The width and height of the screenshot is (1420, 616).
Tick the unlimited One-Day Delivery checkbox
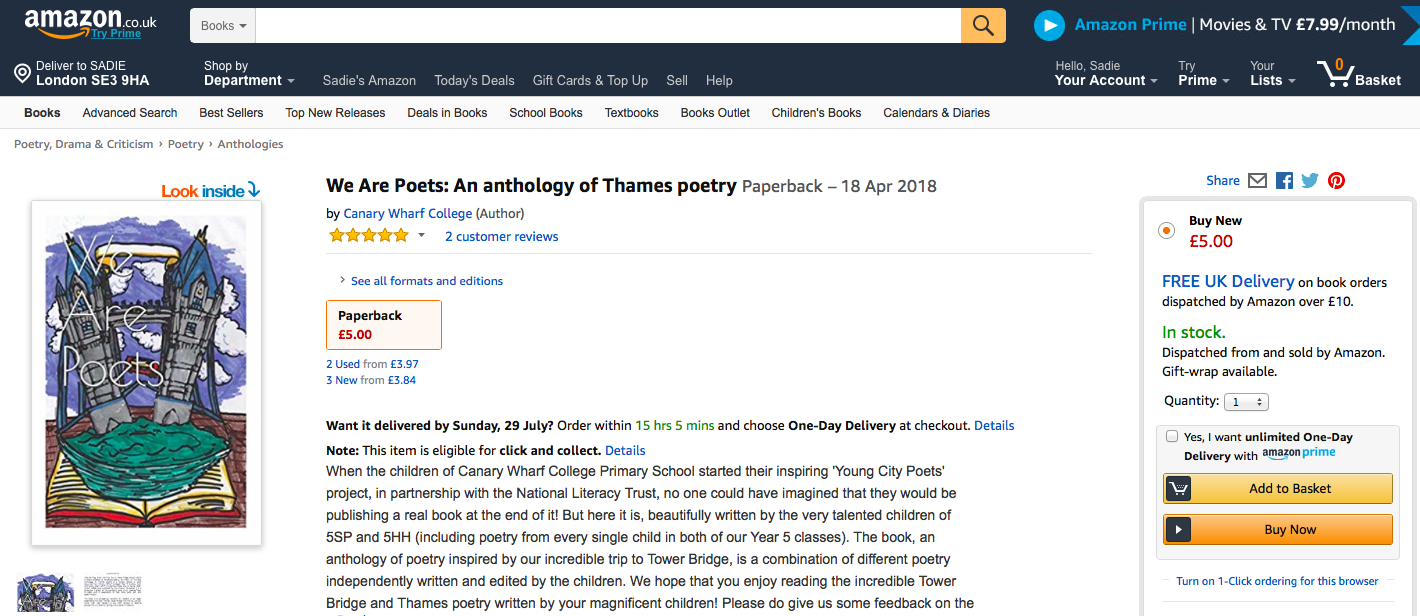1172,436
